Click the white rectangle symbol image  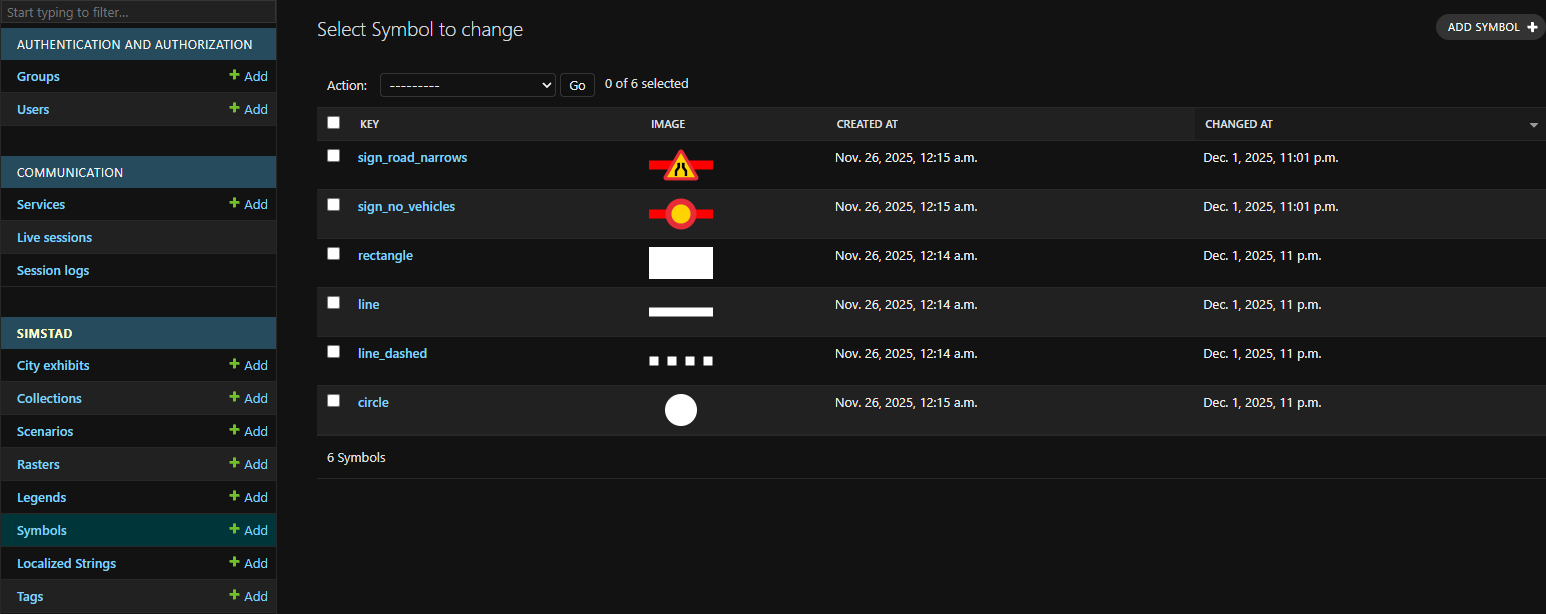click(681, 263)
